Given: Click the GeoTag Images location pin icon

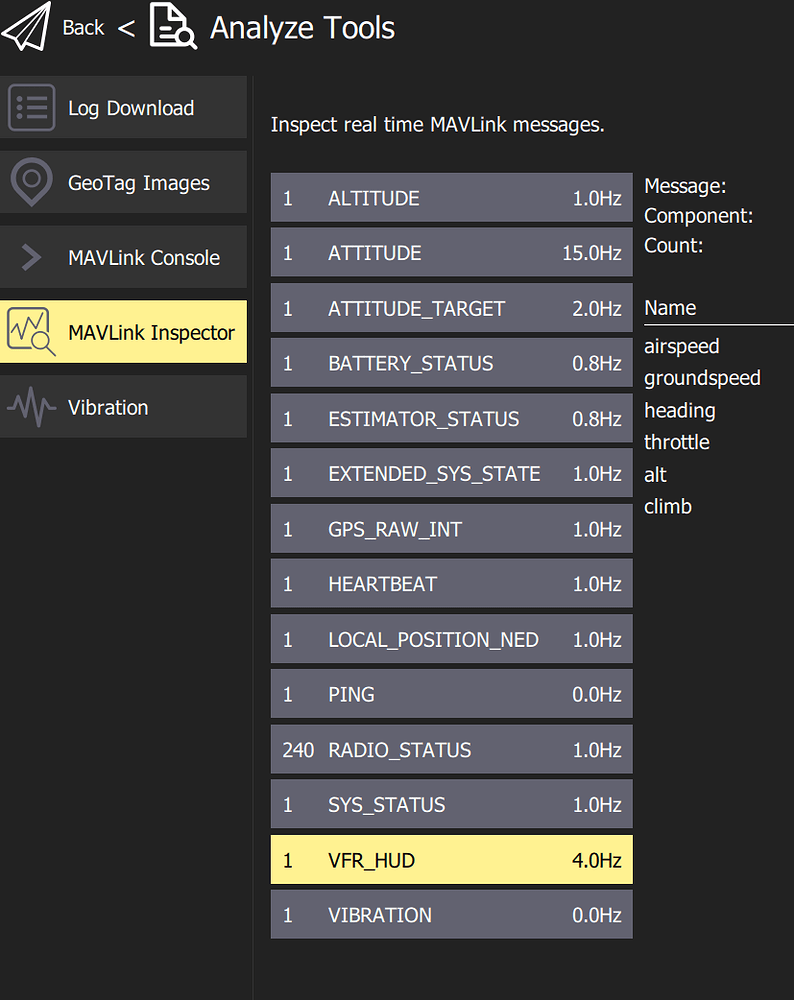Looking at the screenshot, I should tap(33, 182).
